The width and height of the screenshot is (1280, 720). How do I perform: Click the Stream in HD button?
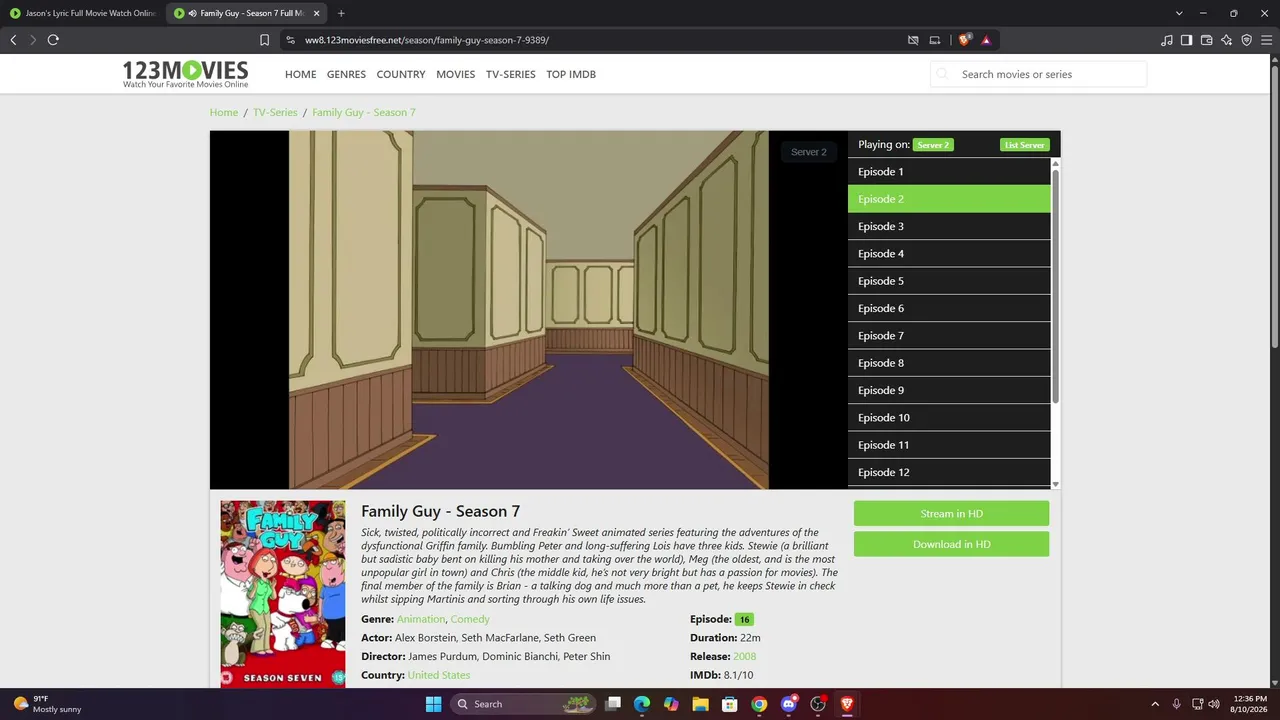[x=951, y=514]
